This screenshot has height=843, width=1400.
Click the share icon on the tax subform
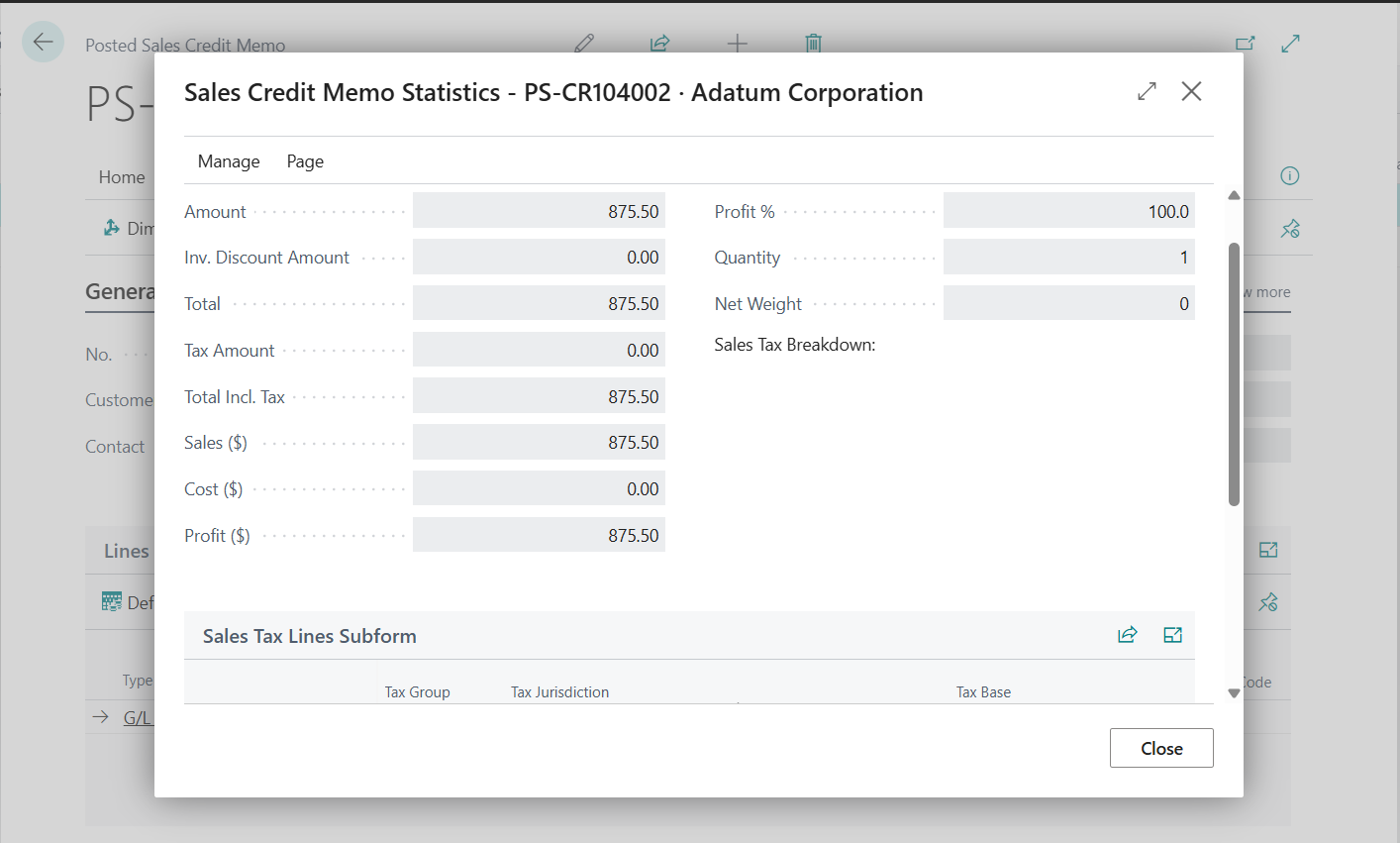(x=1127, y=634)
